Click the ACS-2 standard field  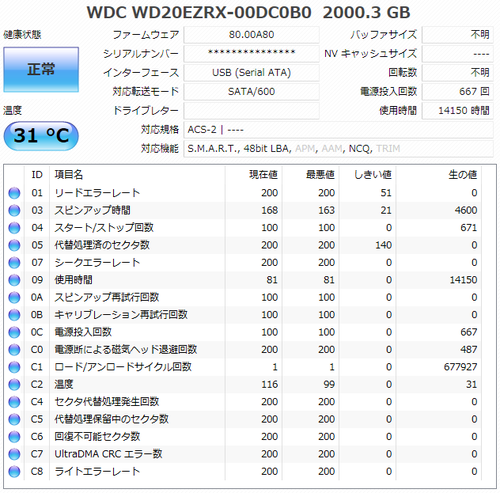click(338, 130)
